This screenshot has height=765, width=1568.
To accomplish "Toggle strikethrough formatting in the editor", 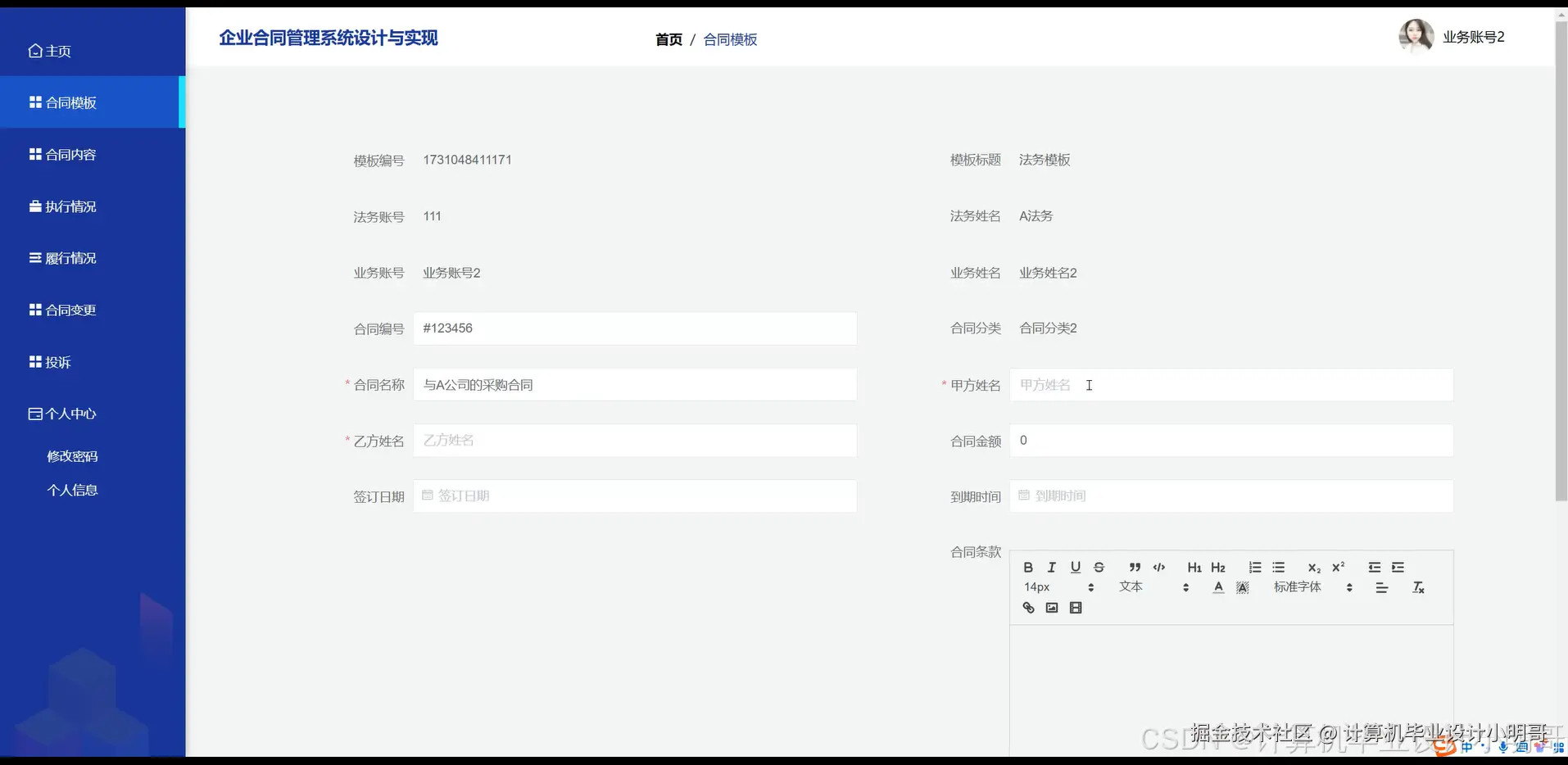I will point(1098,566).
